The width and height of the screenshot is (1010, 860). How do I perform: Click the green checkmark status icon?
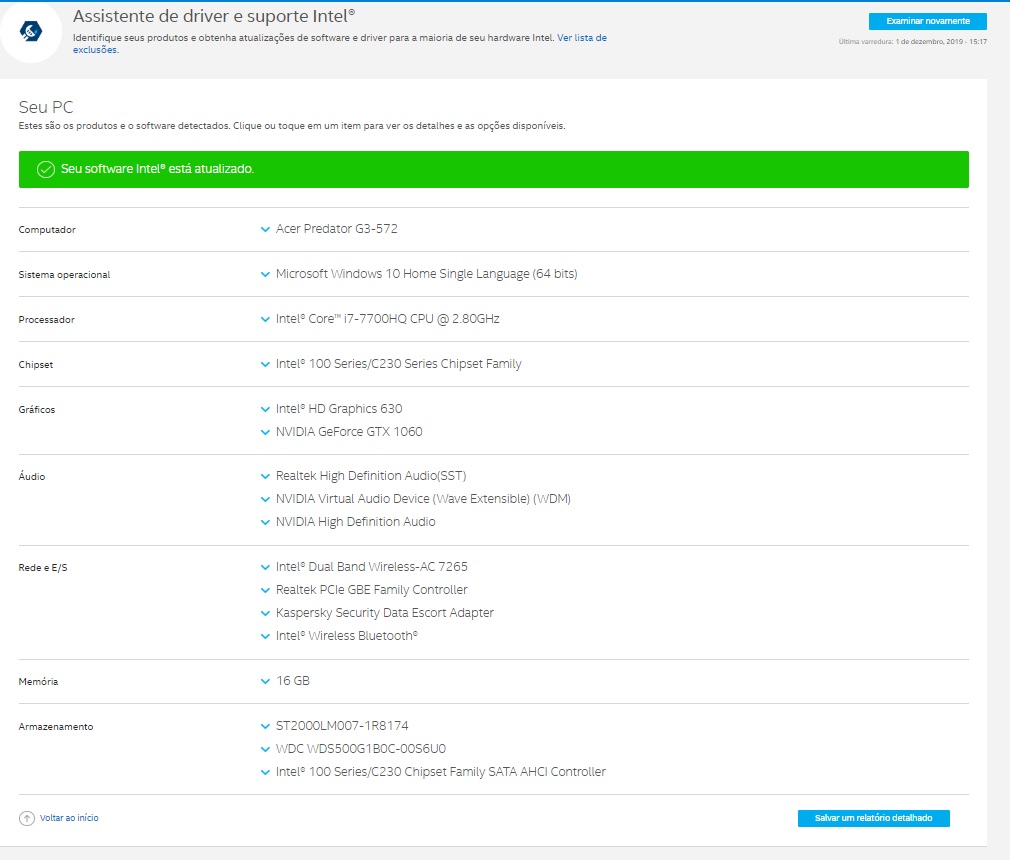(46, 169)
